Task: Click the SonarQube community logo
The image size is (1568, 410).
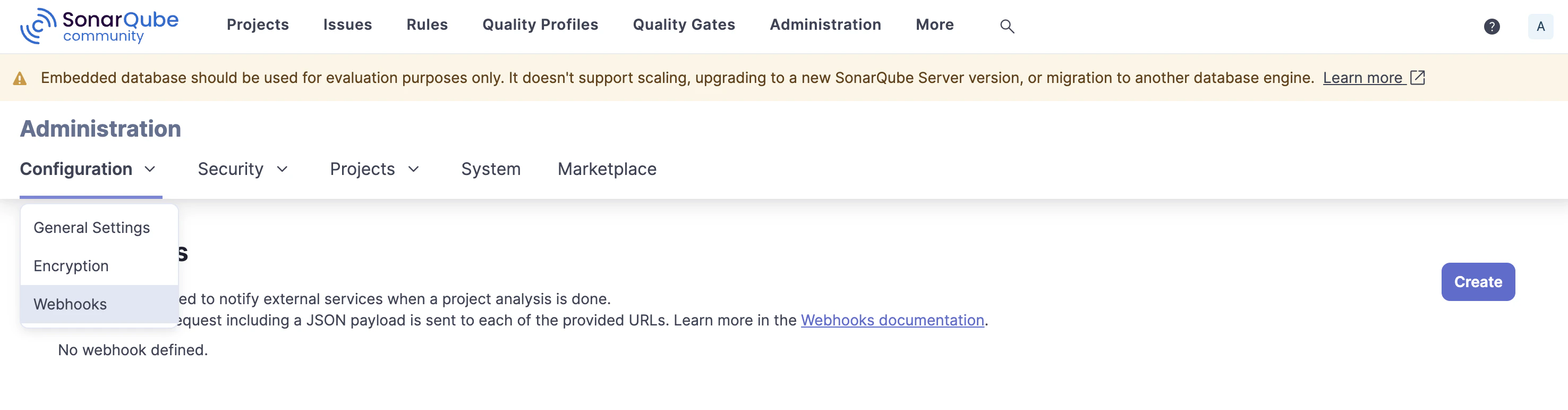Action: [99, 26]
